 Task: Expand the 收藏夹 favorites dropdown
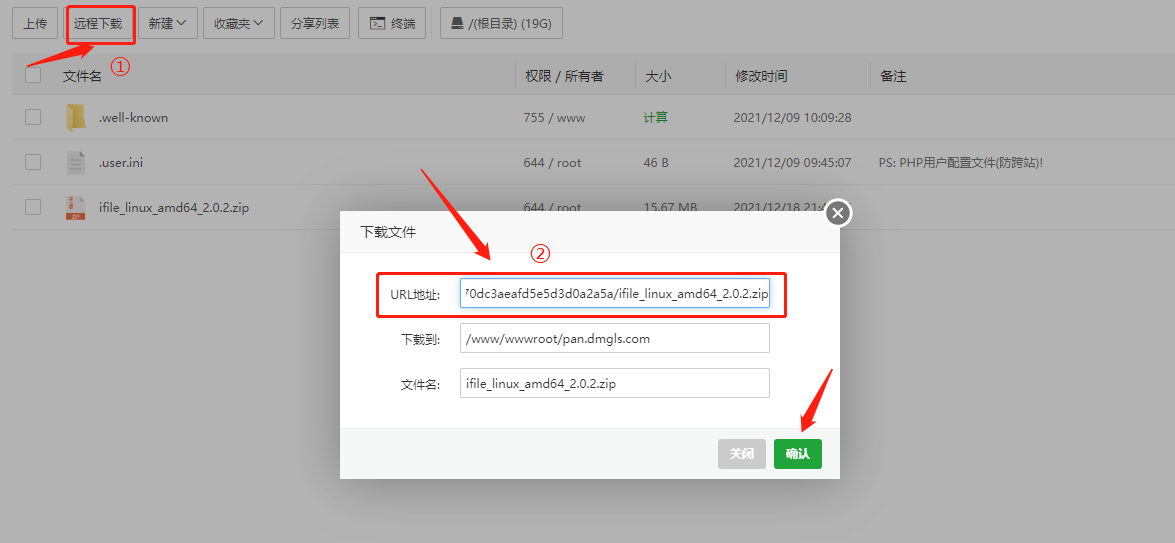click(238, 23)
